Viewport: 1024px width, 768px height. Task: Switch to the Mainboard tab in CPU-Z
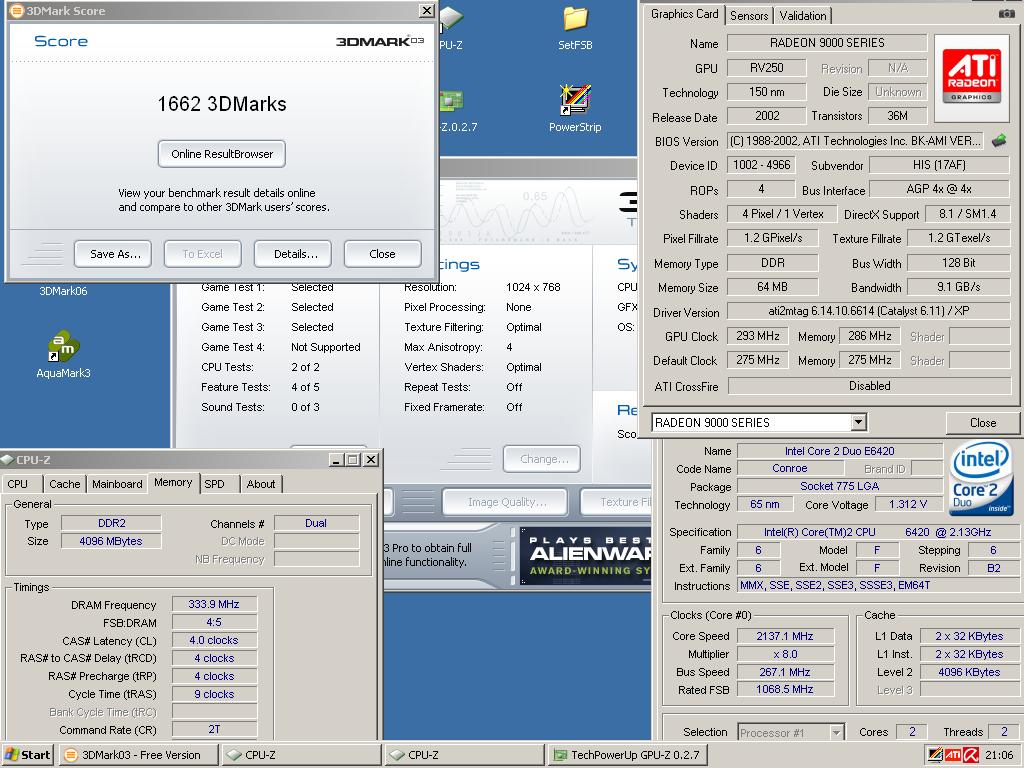(x=117, y=484)
